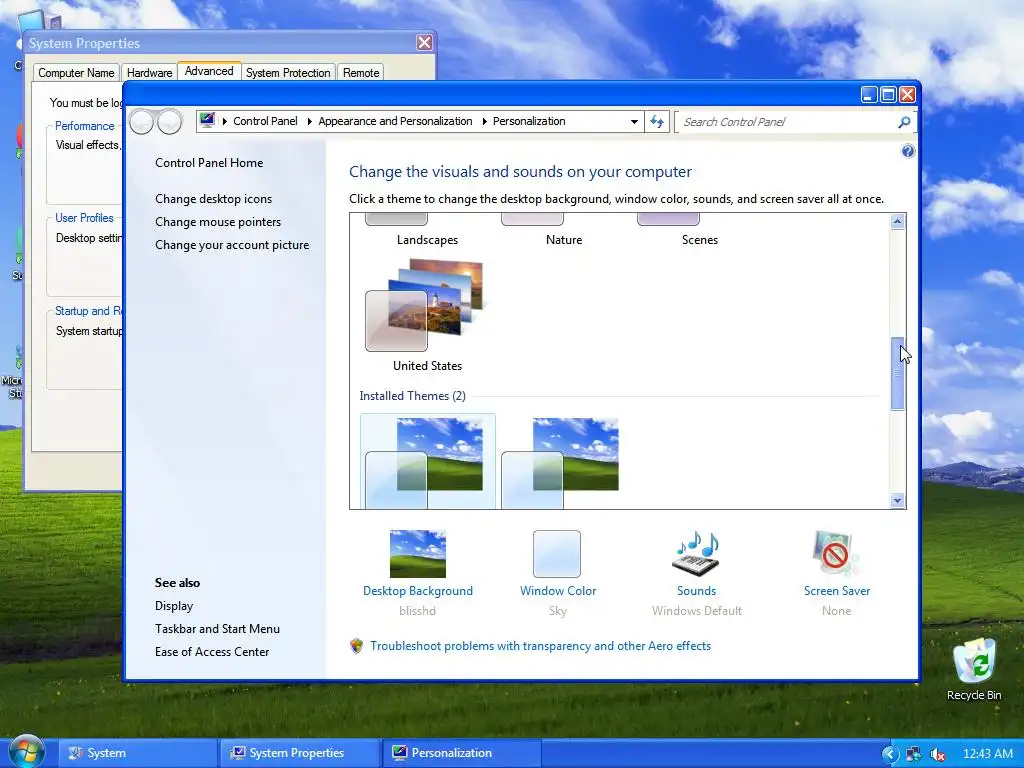Open the Screen Saver icon
Screen dimensions: 1024x768
pyautogui.click(x=835, y=554)
